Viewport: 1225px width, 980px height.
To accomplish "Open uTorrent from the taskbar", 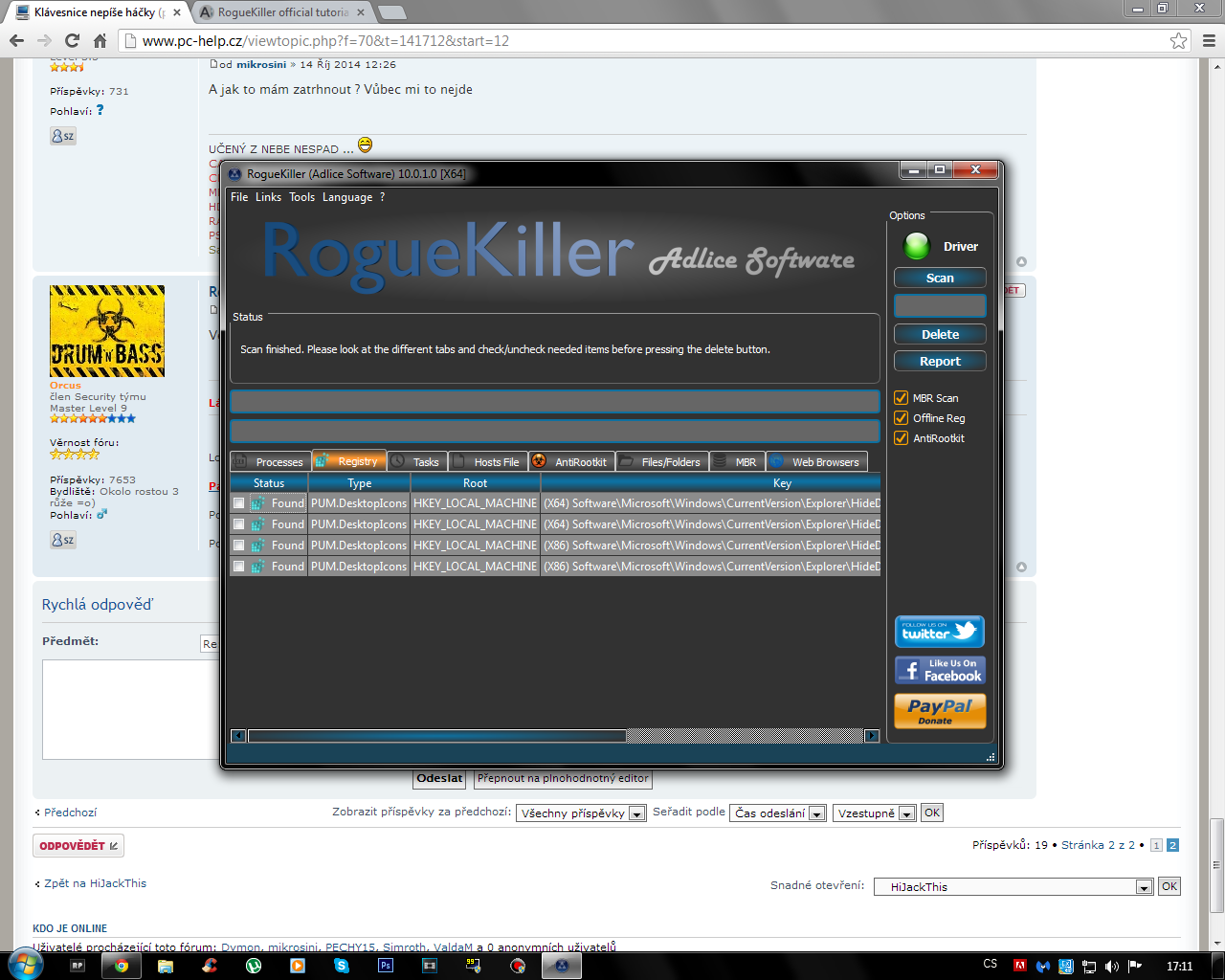I will coord(254,966).
